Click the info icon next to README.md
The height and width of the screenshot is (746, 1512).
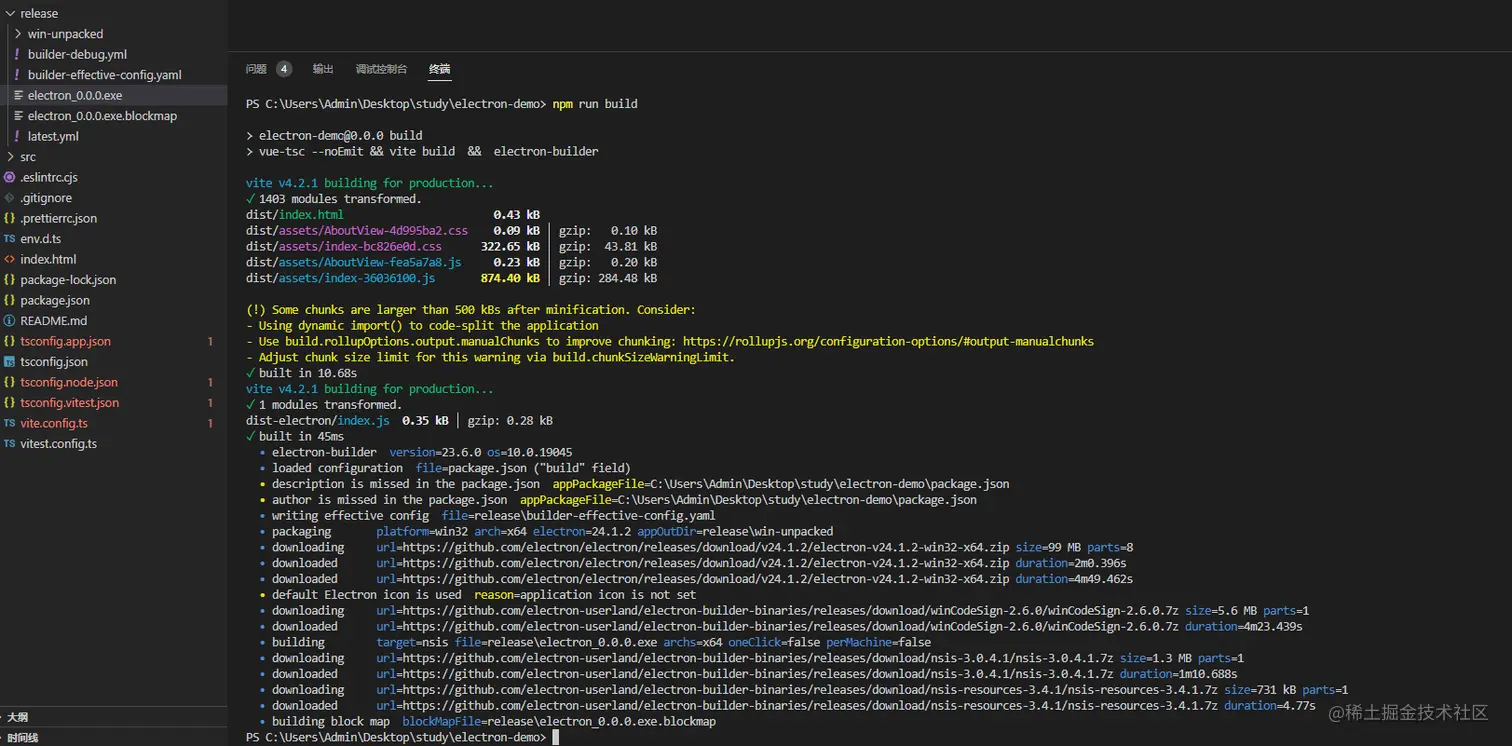click(x=10, y=321)
